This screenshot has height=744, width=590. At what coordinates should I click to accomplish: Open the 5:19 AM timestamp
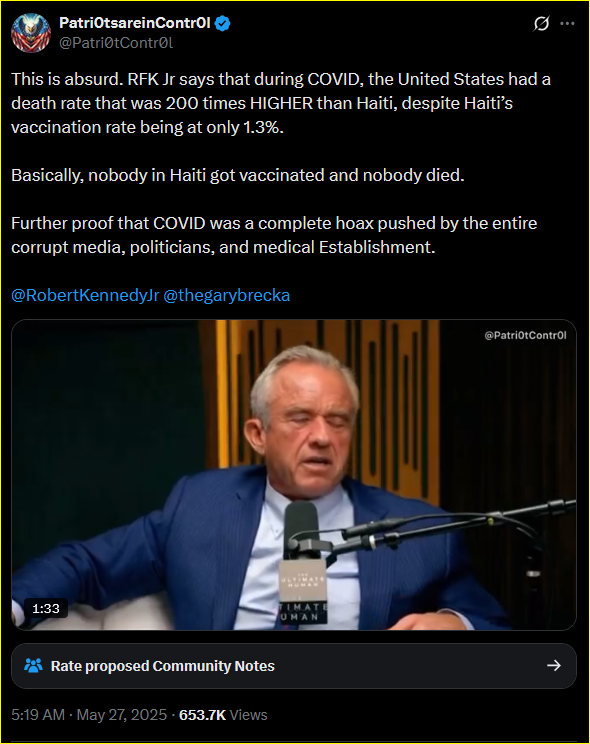[x=38, y=715]
